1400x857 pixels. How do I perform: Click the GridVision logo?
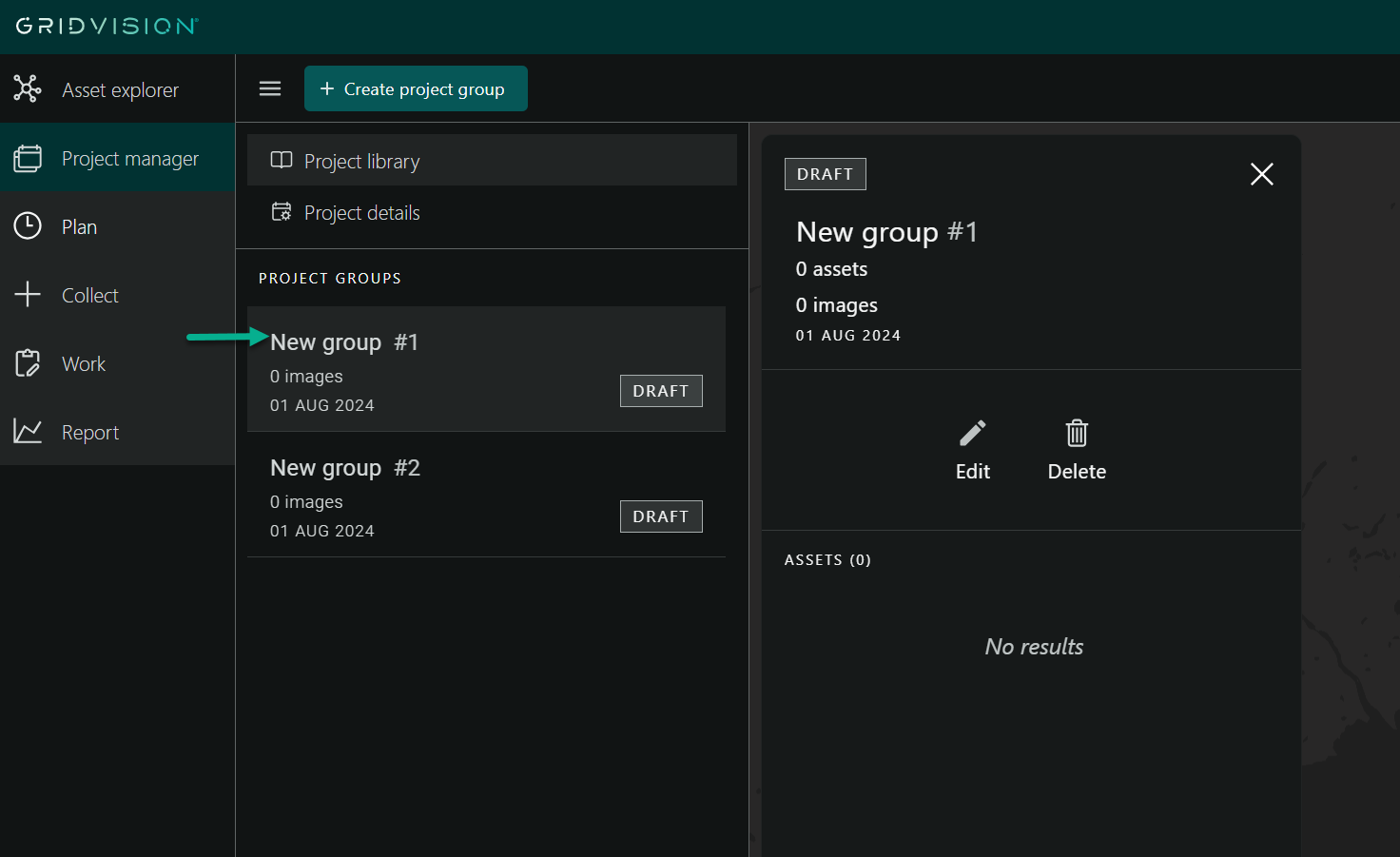pyautogui.click(x=107, y=26)
